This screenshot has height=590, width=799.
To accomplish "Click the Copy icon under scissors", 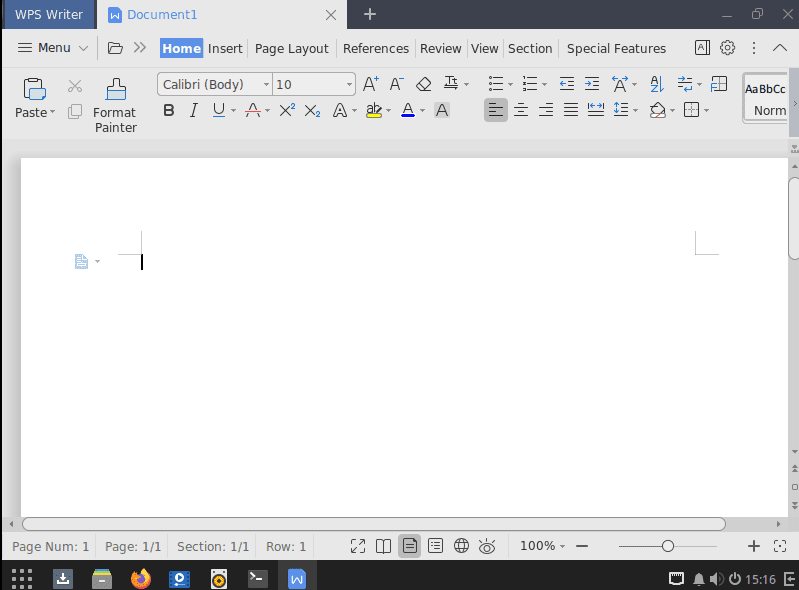I will (75, 112).
